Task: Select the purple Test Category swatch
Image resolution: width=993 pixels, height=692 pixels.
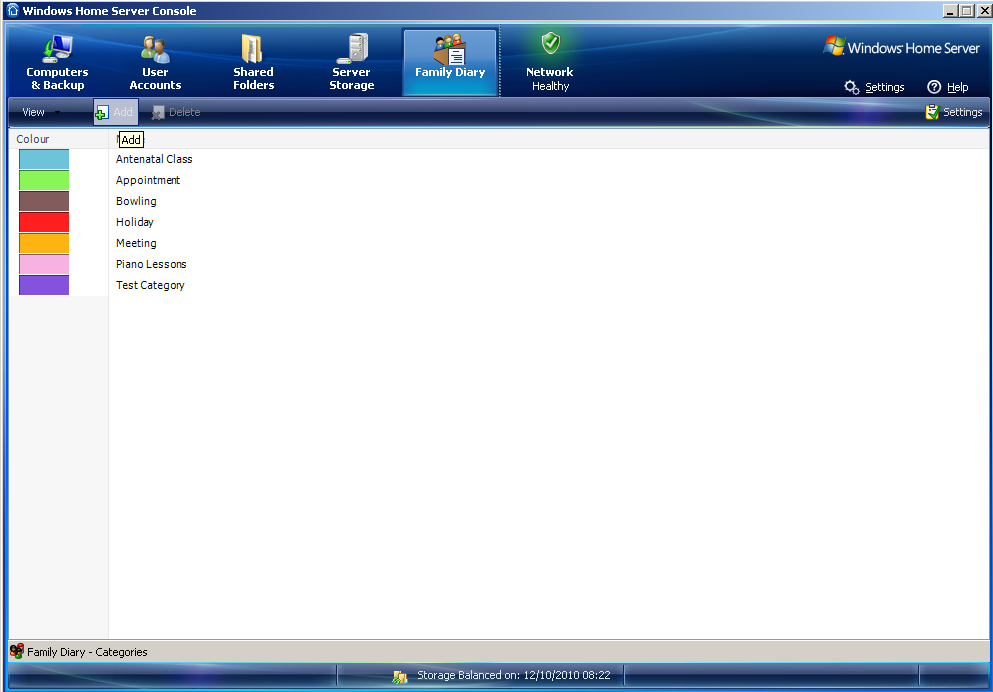Action: click(44, 285)
